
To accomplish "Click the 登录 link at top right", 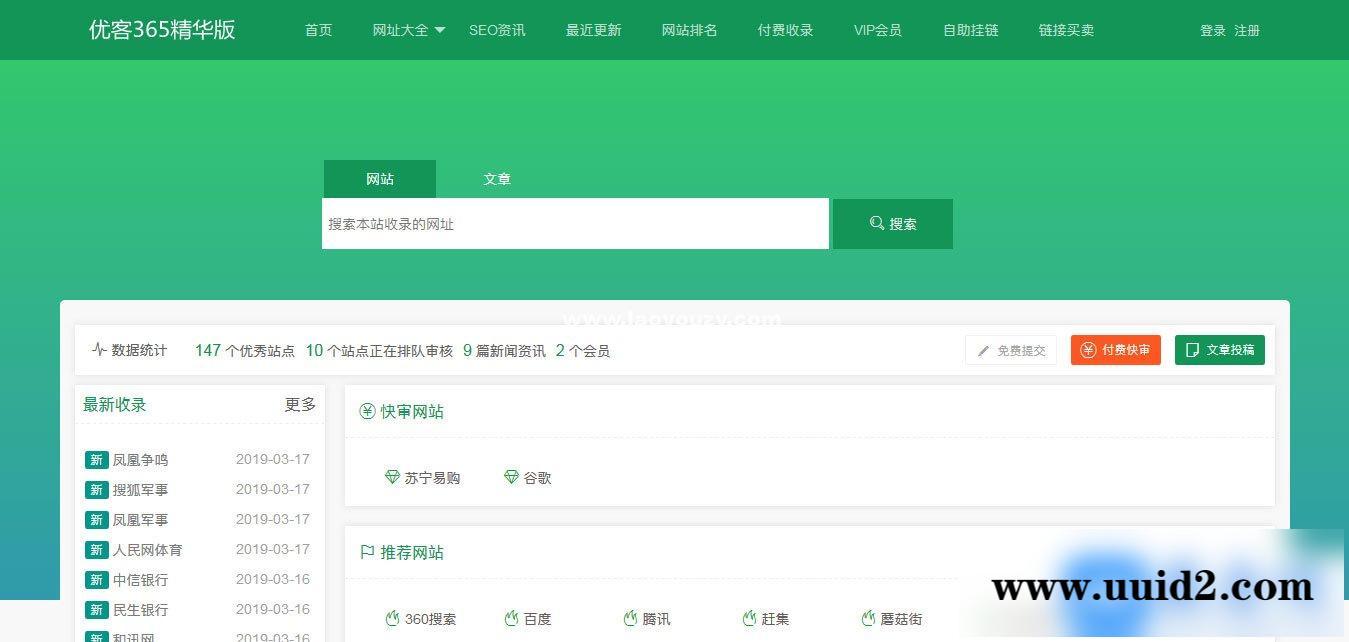I will pyautogui.click(x=1211, y=30).
